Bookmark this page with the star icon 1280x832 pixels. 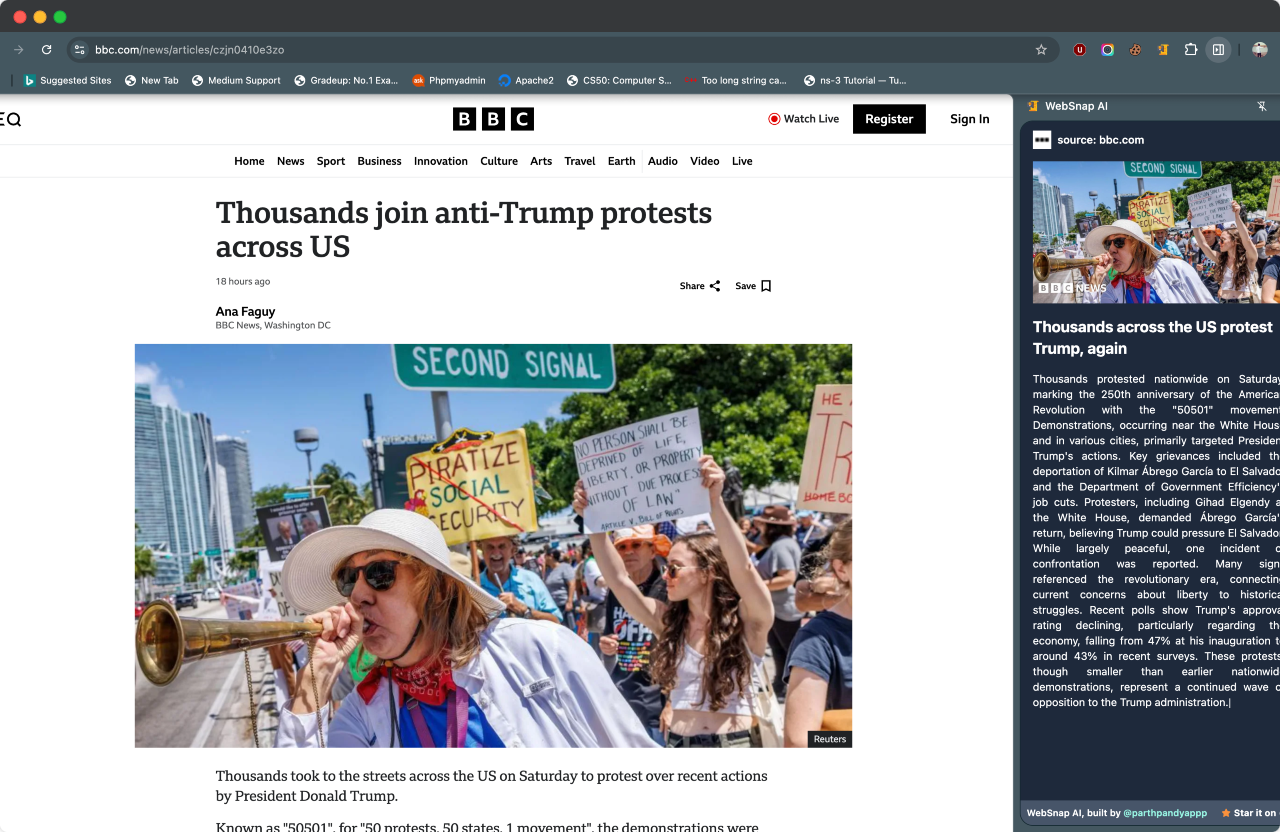click(1041, 50)
